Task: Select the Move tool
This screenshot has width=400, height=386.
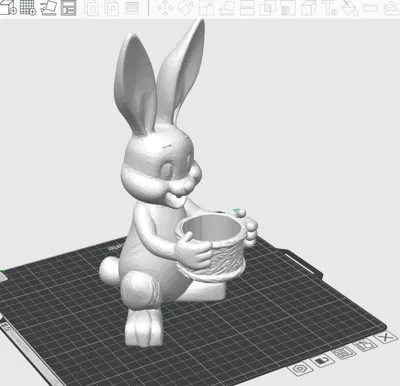Action: [x=165, y=8]
